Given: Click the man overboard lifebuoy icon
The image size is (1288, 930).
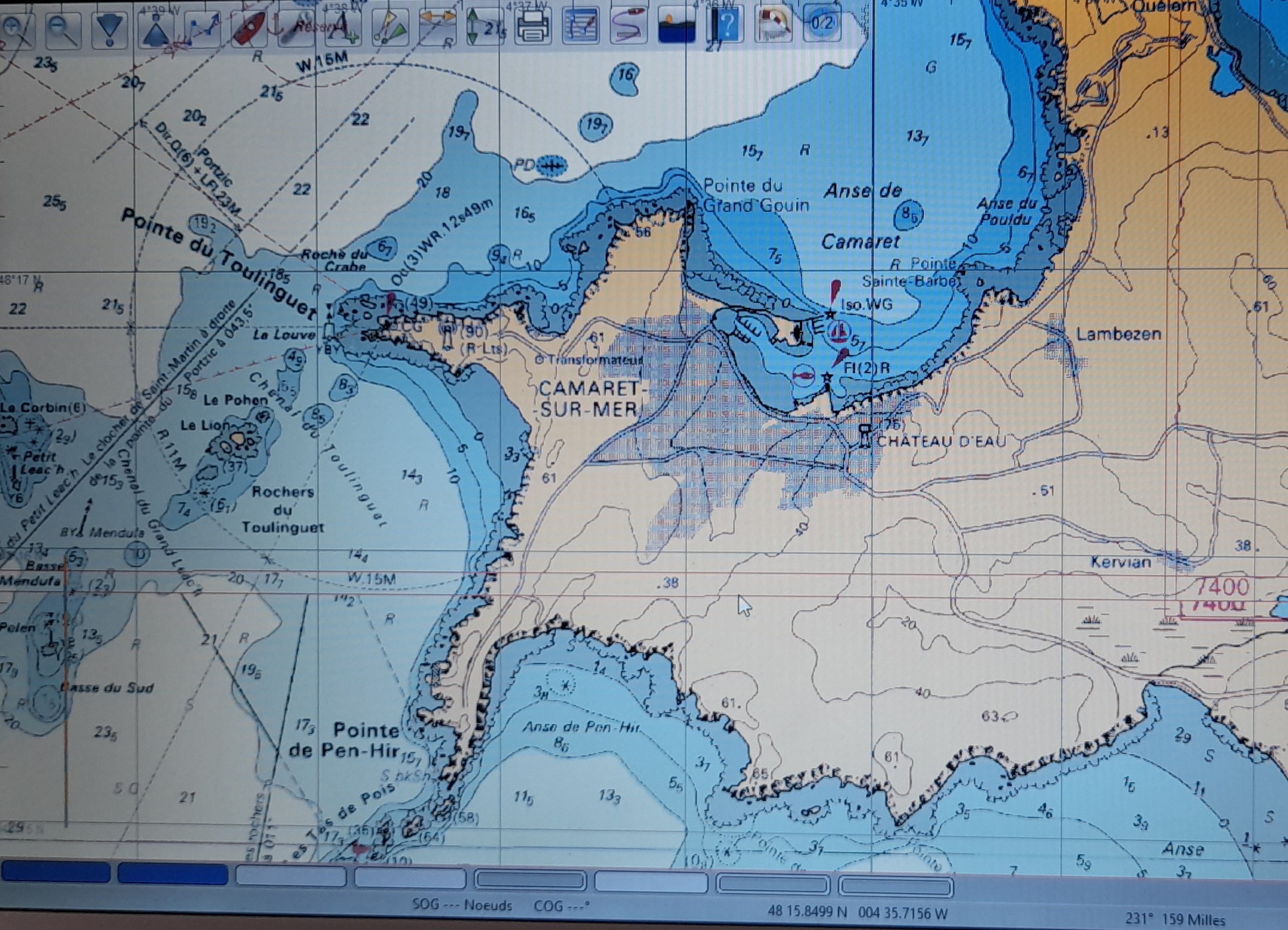Looking at the screenshot, I should (x=774, y=25).
